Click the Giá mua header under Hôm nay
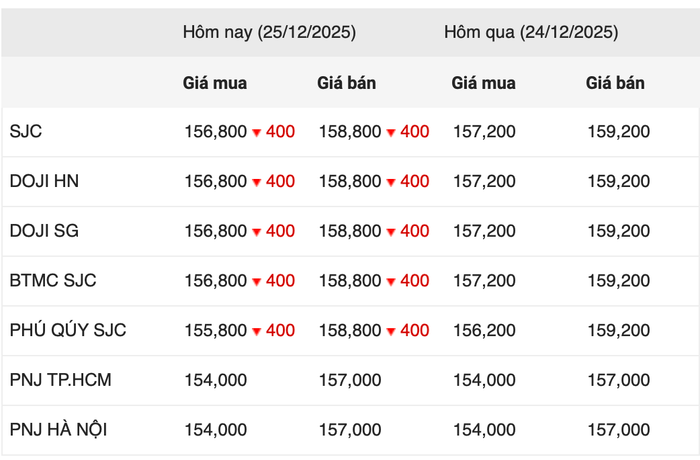700x460 pixels. (x=215, y=83)
